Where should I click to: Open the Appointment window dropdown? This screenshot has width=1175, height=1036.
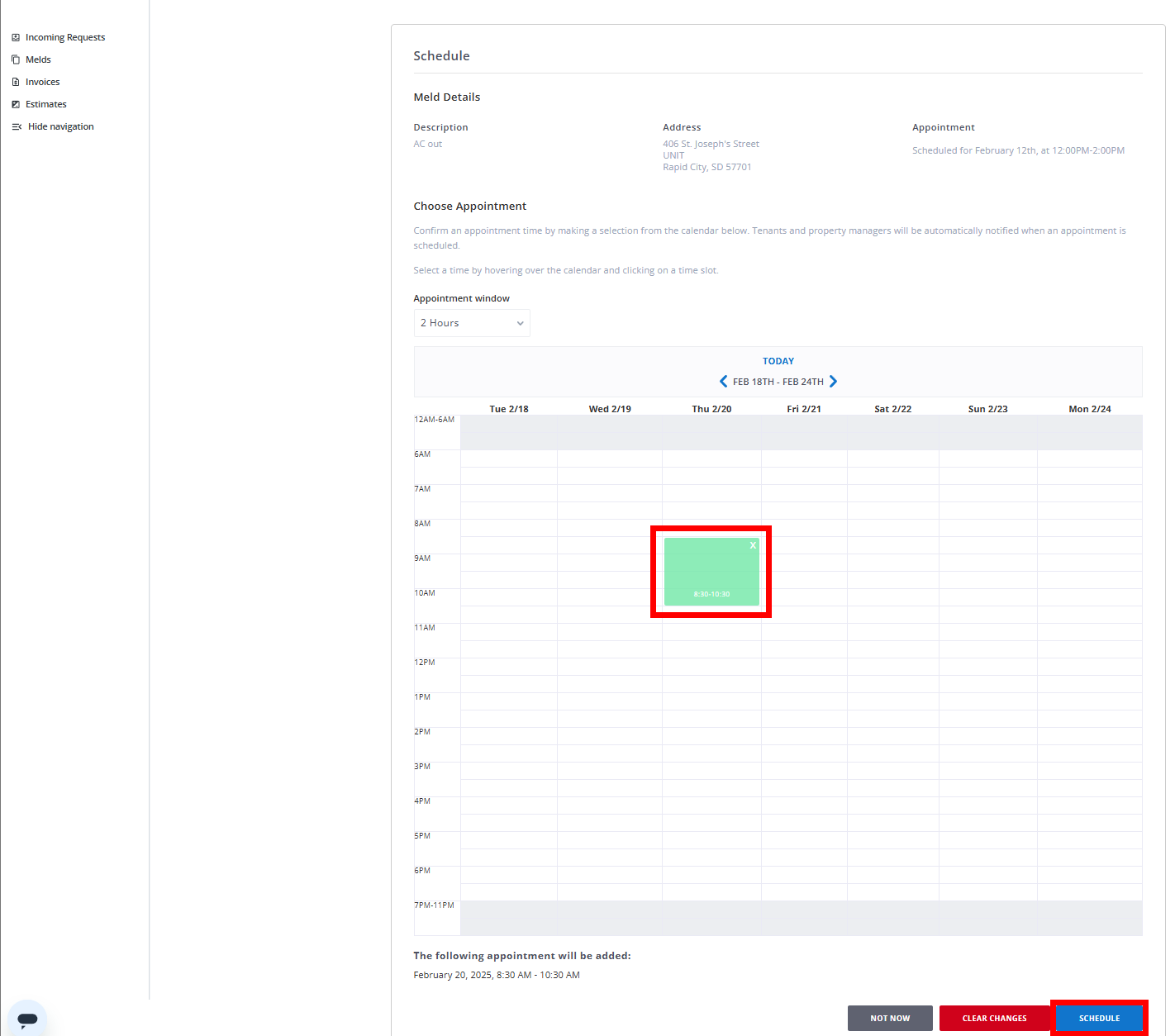(472, 323)
